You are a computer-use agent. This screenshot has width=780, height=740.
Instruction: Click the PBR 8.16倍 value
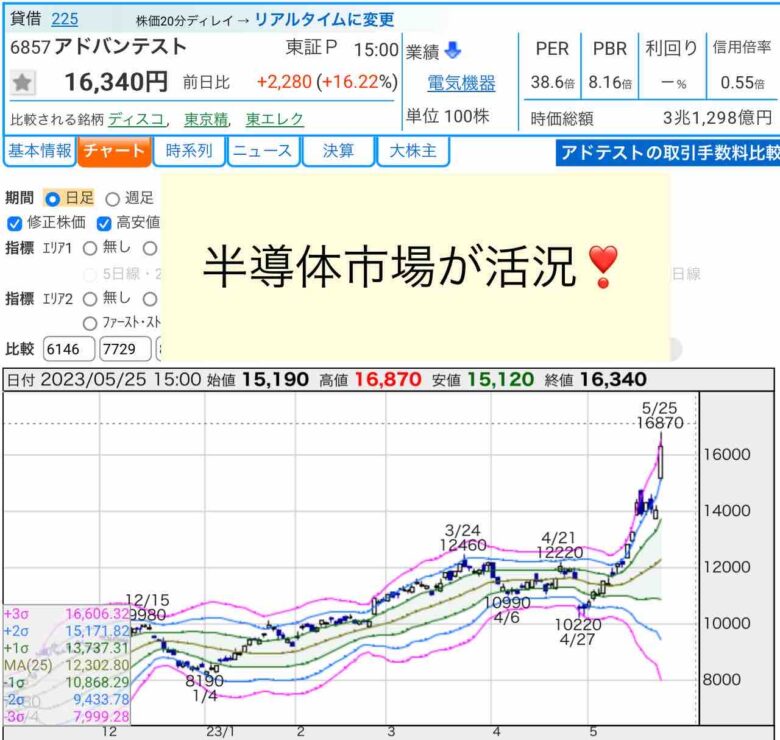click(x=610, y=82)
